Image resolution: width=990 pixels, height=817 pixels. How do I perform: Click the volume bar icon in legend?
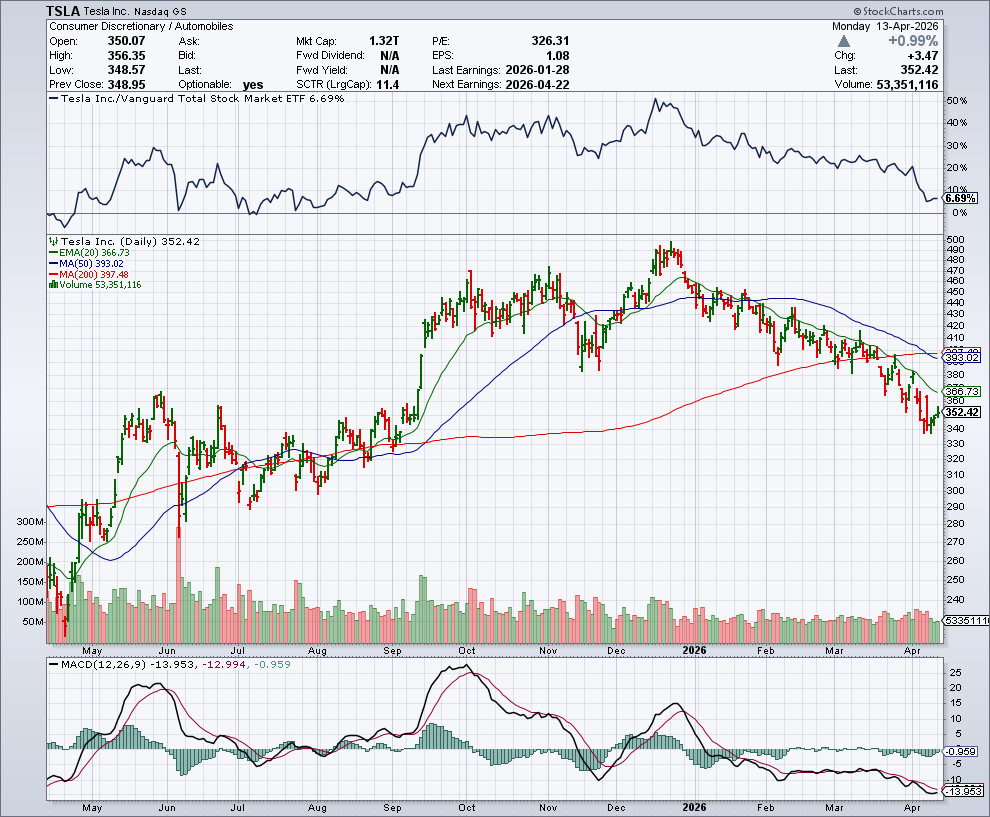(x=54, y=285)
